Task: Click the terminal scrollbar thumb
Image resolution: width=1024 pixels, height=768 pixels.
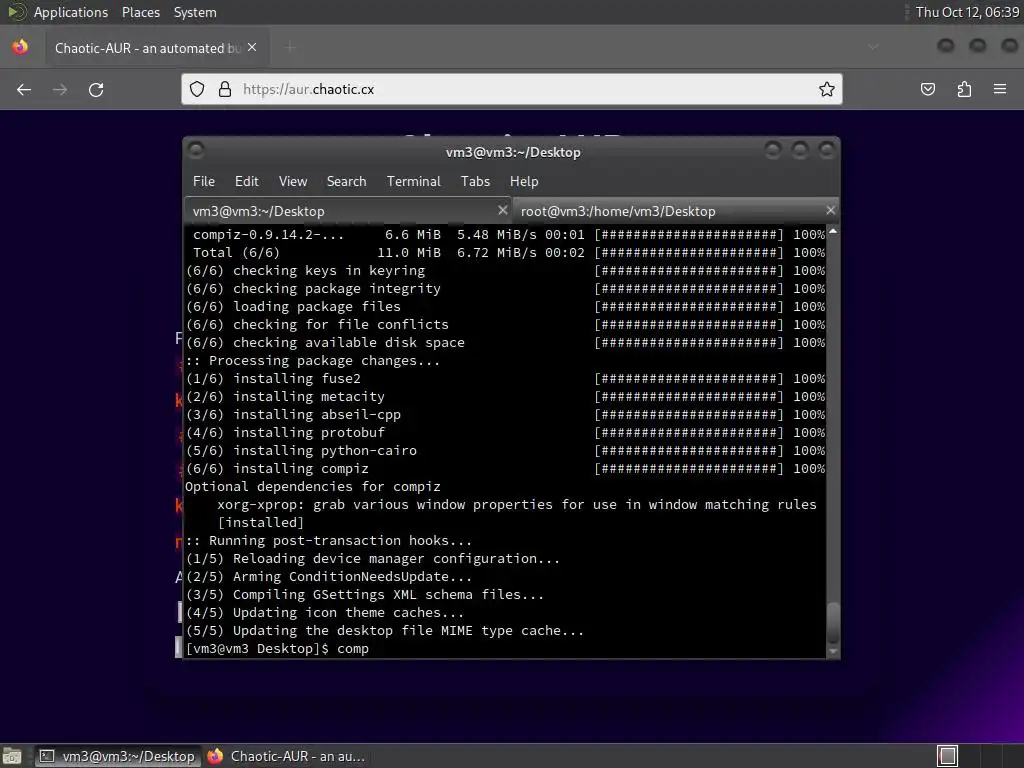Action: [x=833, y=622]
